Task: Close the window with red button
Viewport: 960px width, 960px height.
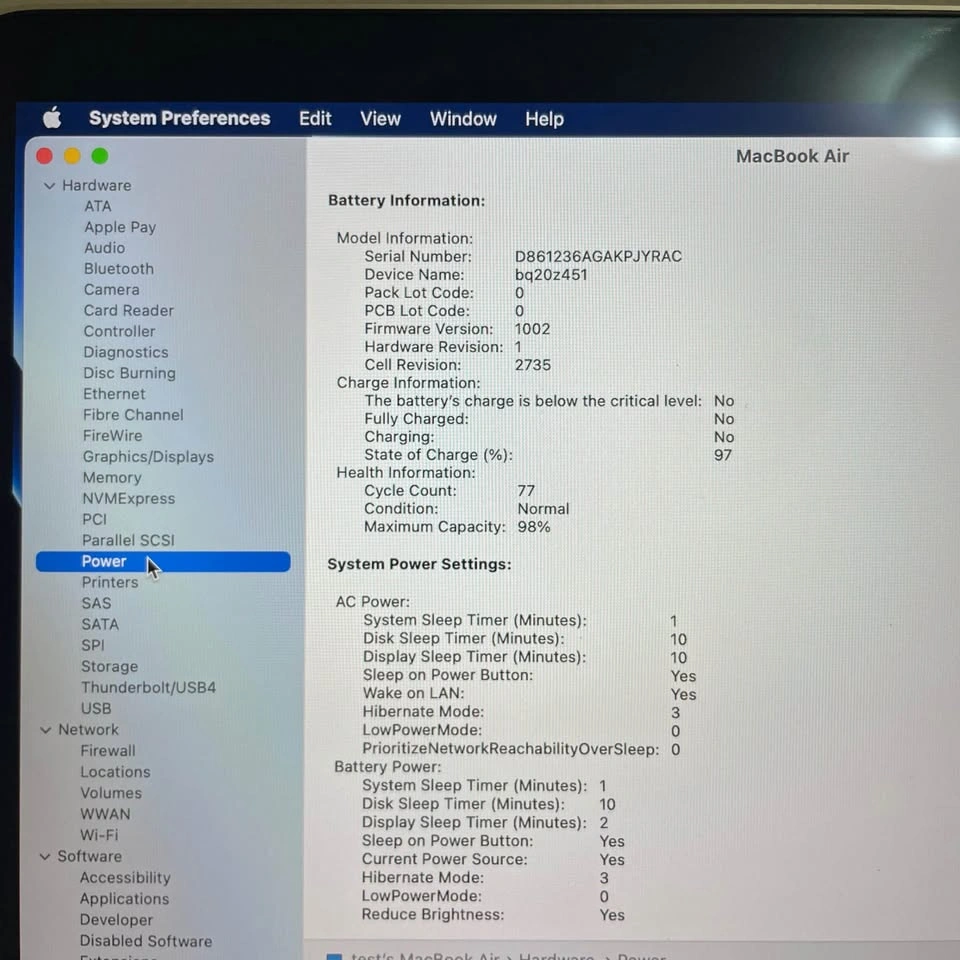Action: [x=45, y=156]
